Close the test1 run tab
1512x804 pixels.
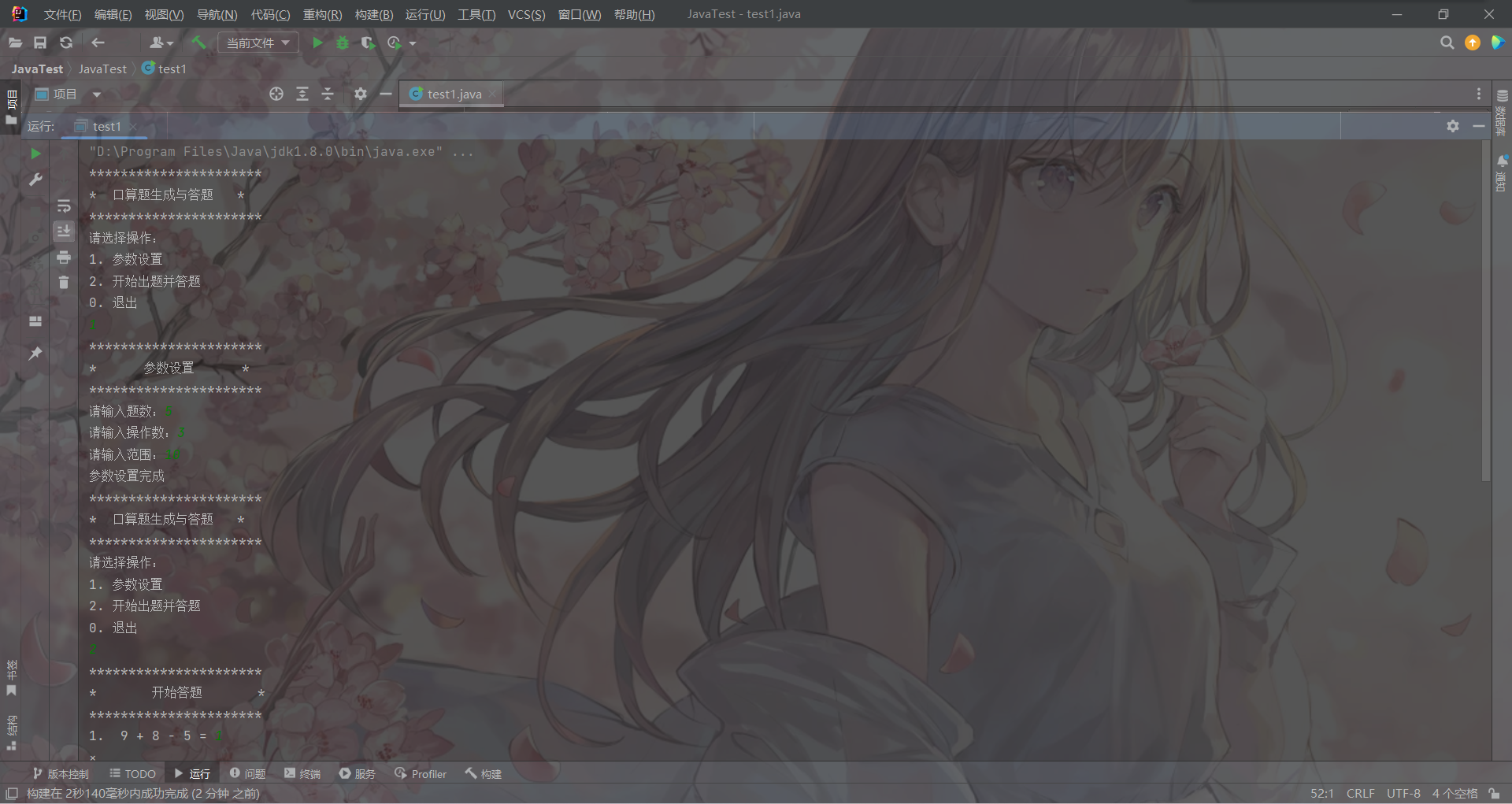pyautogui.click(x=133, y=126)
